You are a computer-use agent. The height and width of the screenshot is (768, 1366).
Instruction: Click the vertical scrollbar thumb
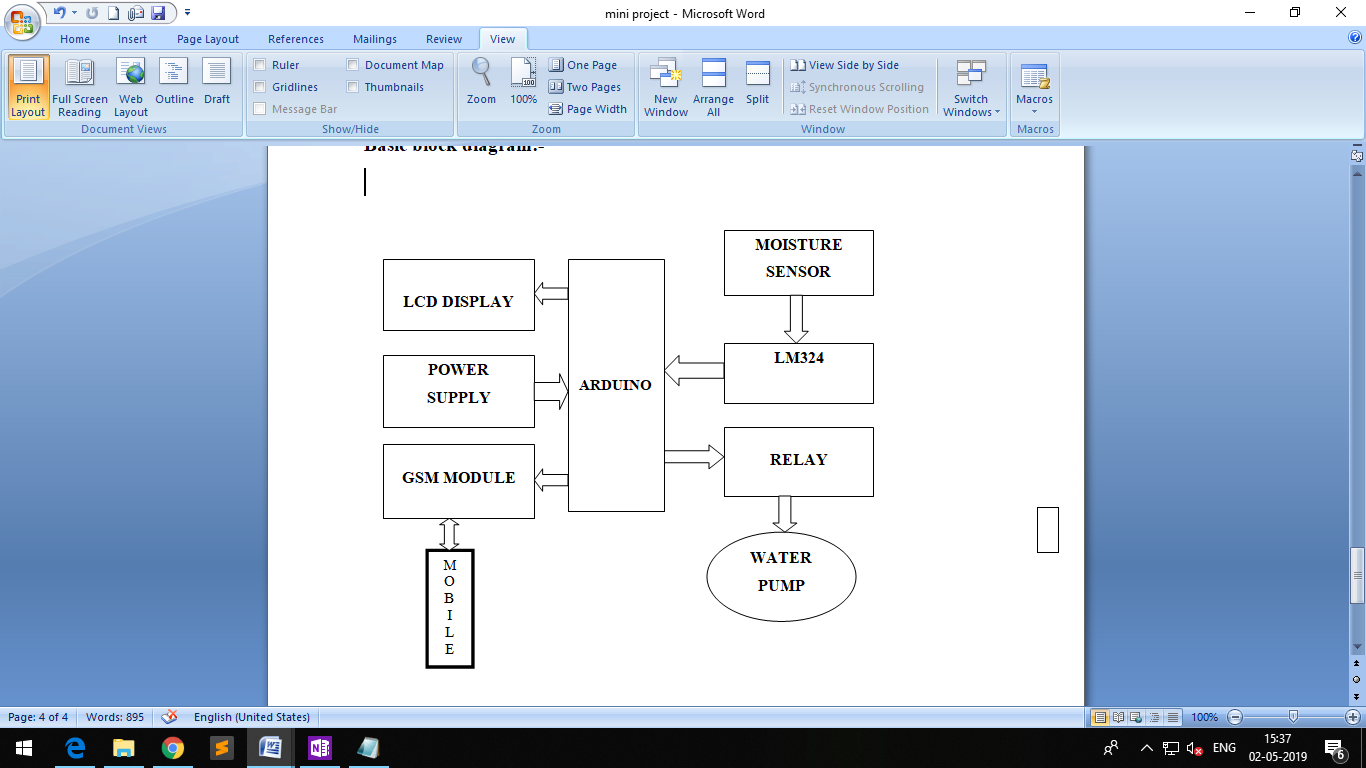tap(1357, 576)
